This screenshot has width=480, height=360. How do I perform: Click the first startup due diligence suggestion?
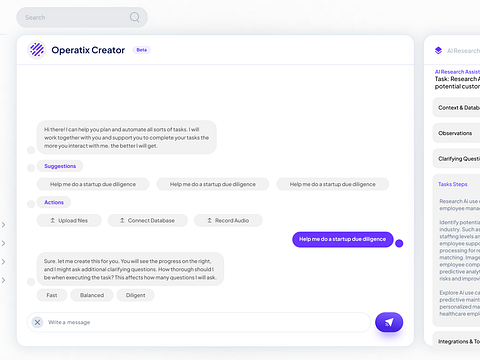tap(93, 184)
